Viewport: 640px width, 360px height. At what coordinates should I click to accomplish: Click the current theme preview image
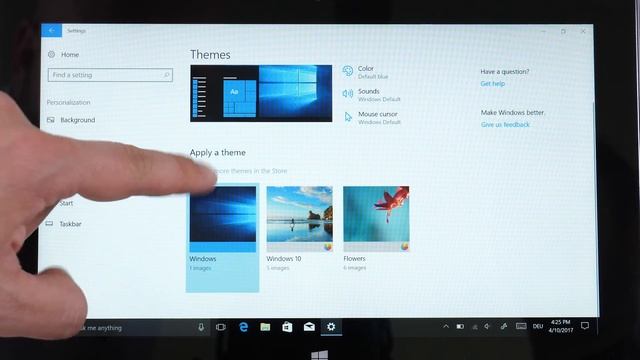pos(261,93)
